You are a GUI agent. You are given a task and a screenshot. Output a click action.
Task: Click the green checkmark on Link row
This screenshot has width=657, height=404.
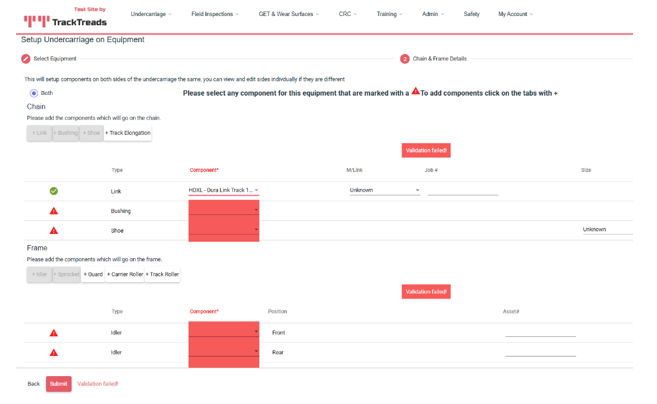[x=54, y=190]
